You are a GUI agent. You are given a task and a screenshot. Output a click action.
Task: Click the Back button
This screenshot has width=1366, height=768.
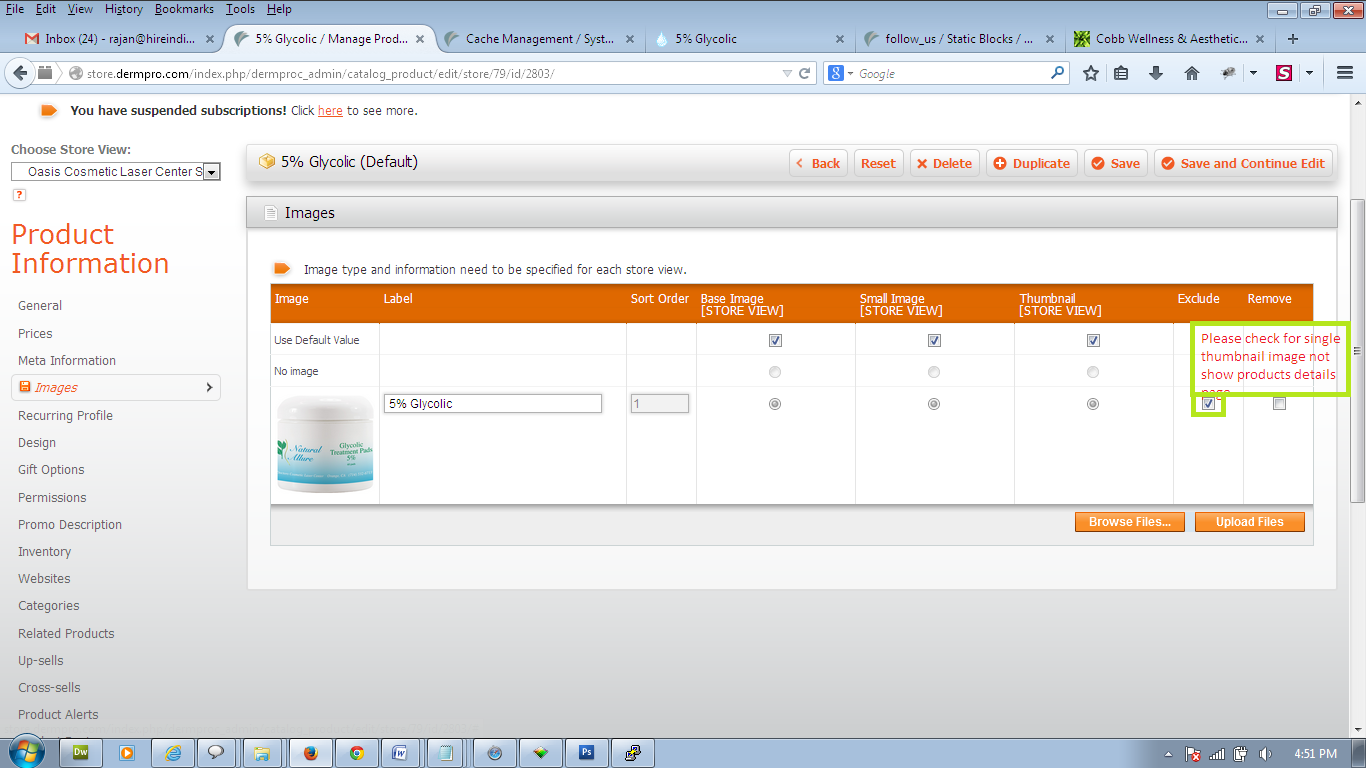coord(818,163)
